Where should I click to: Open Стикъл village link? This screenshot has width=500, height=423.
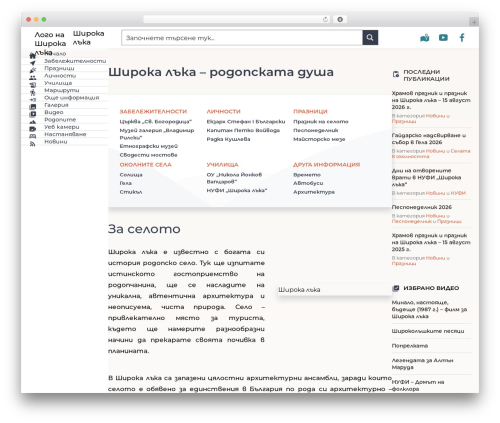(131, 192)
